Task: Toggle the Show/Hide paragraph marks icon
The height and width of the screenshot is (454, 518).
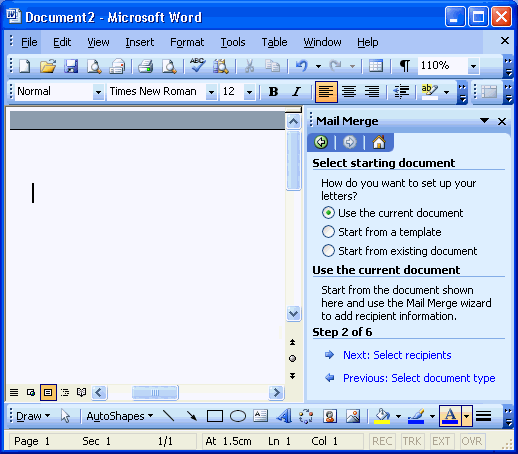Action: point(405,66)
